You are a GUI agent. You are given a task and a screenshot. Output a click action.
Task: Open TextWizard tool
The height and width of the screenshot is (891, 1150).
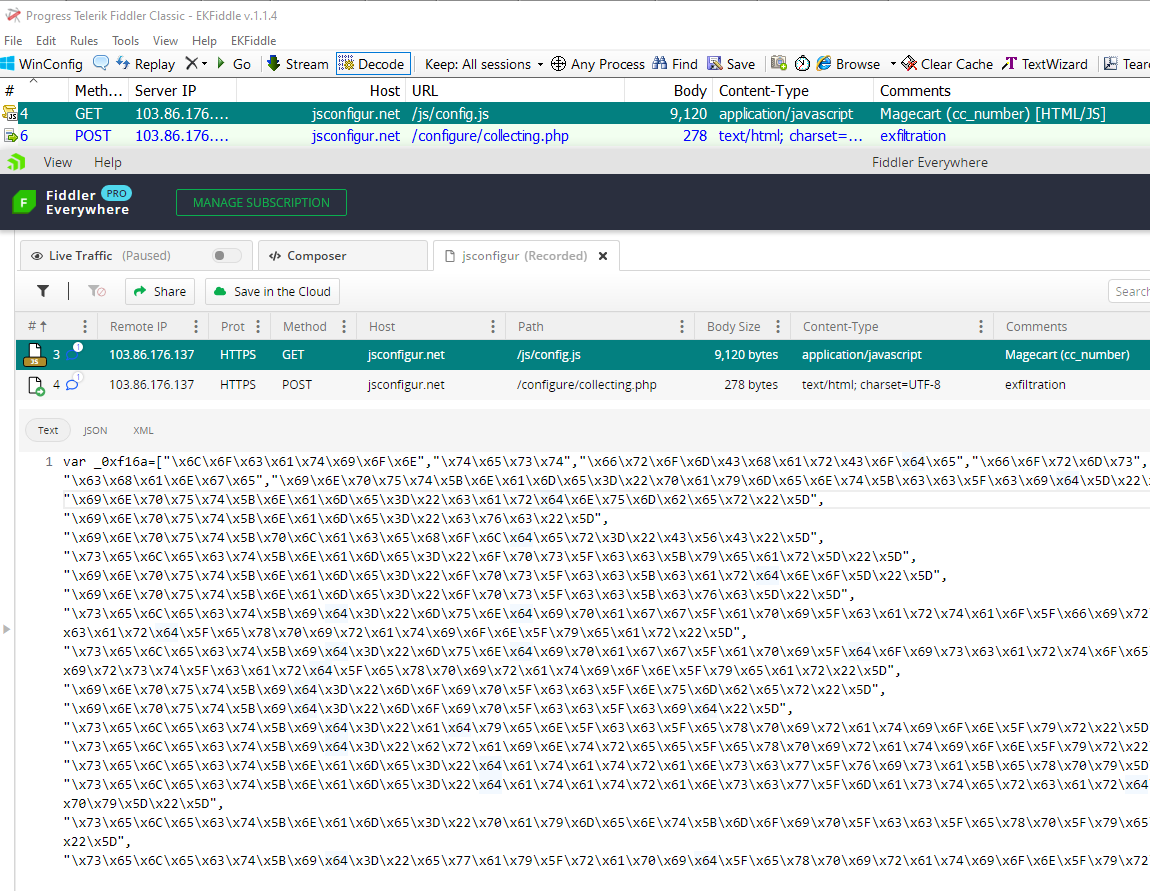(1044, 64)
